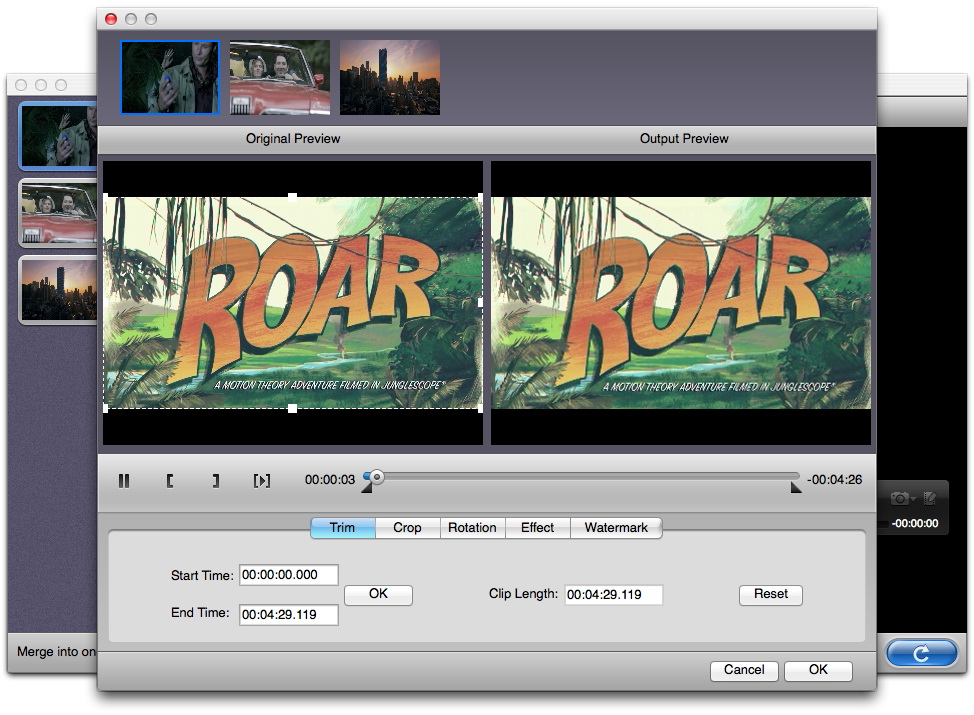The width and height of the screenshot is (974, 715).
Task: Click the elapsed time 00:00:03 label
Action: [x=330, y=480]
